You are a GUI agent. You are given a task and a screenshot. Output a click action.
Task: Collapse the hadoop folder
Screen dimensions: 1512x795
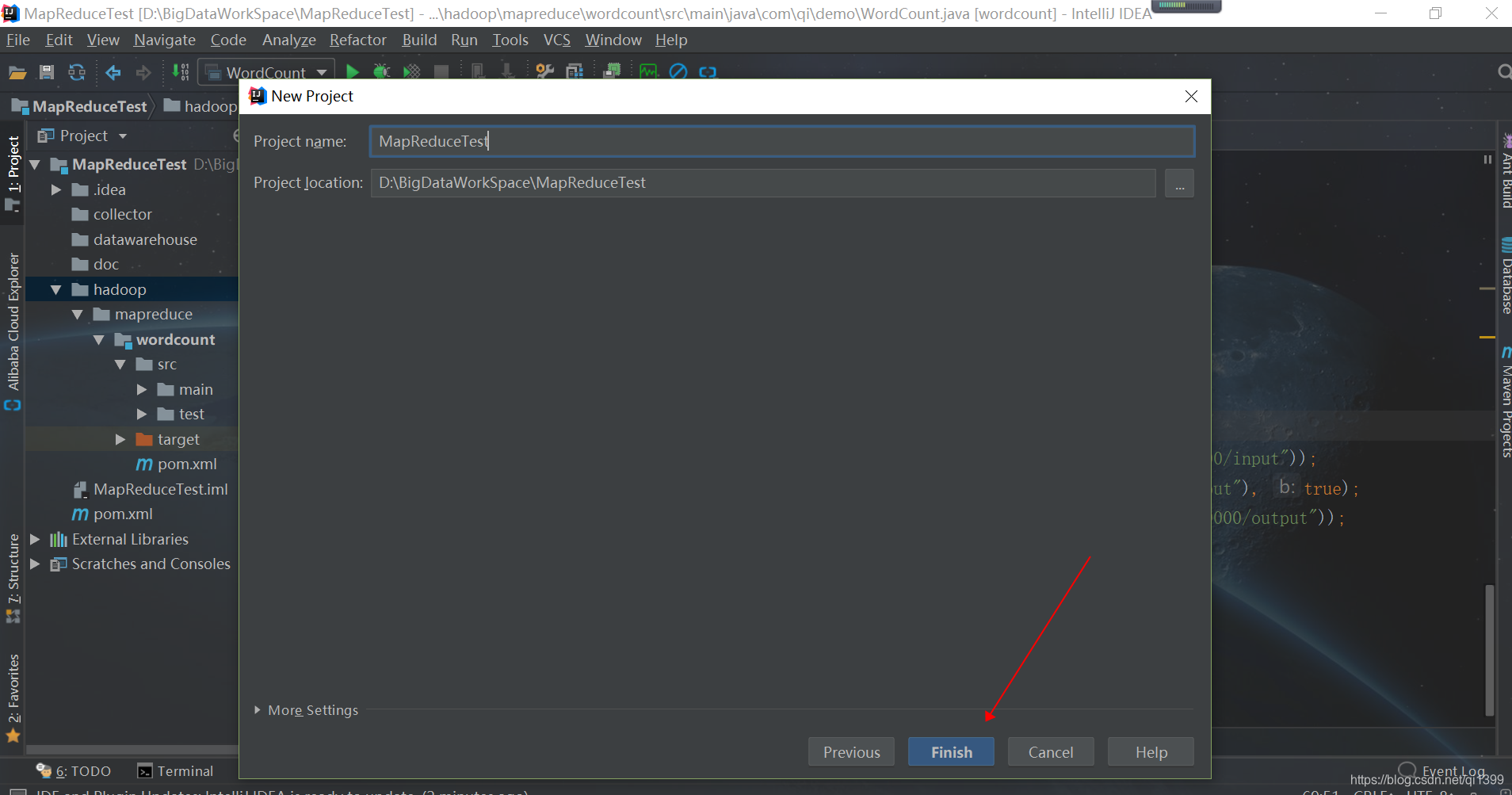(56, 289)
